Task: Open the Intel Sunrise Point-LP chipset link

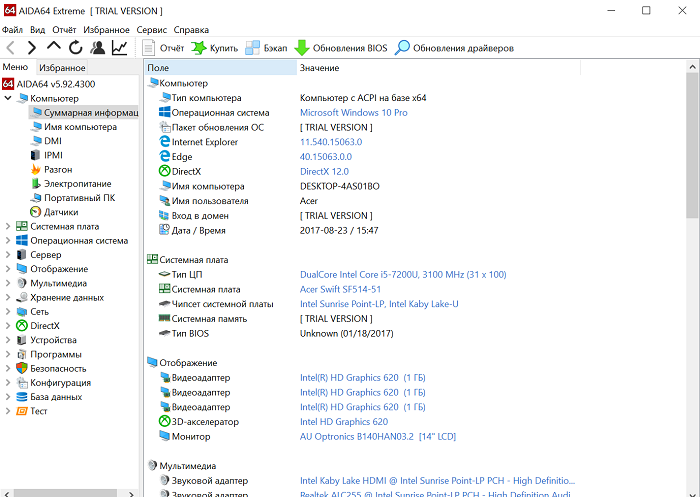Action: [x=379, y=304]
